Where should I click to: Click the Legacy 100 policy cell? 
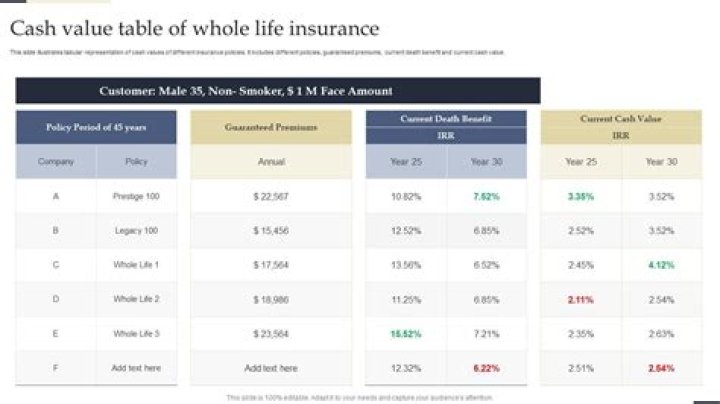[x=136, y=230]
